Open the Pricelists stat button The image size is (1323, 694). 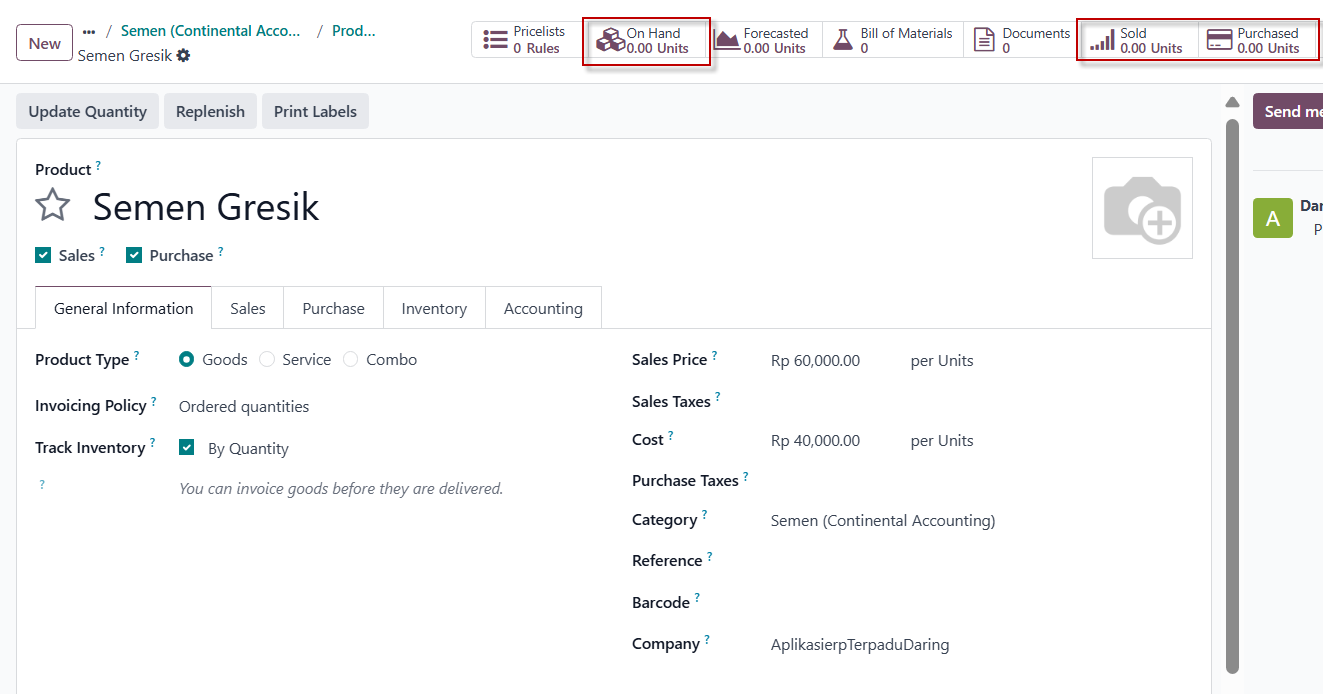[527, 40]
